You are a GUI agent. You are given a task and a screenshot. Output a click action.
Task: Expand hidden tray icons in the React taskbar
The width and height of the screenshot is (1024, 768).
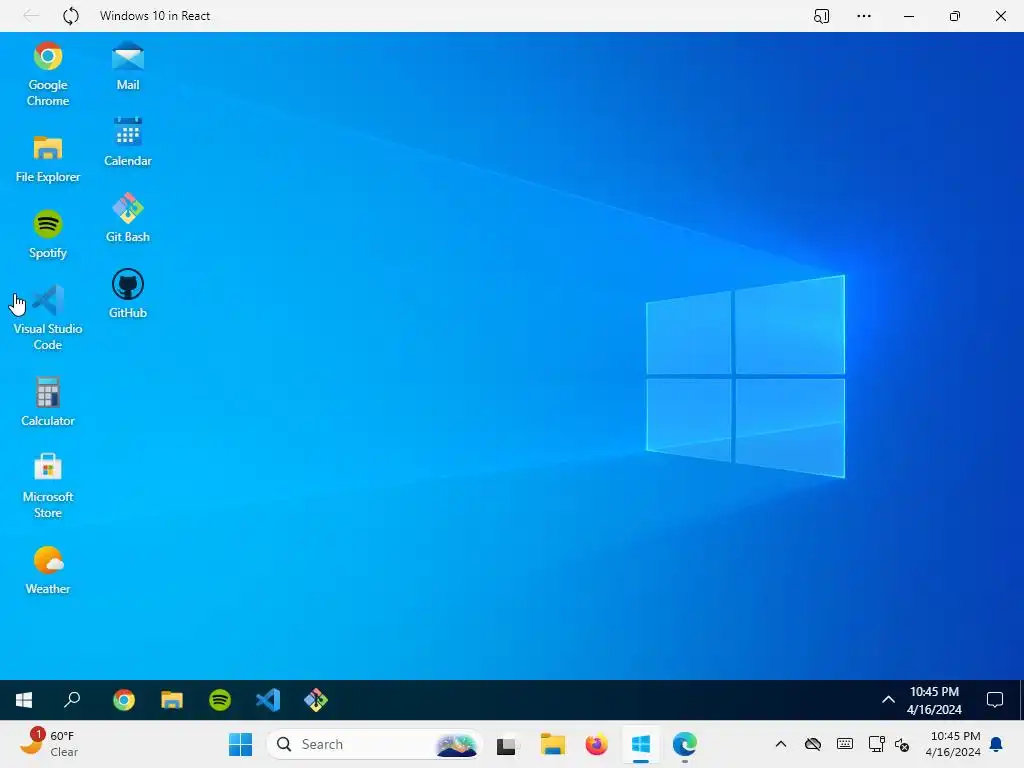888,700
